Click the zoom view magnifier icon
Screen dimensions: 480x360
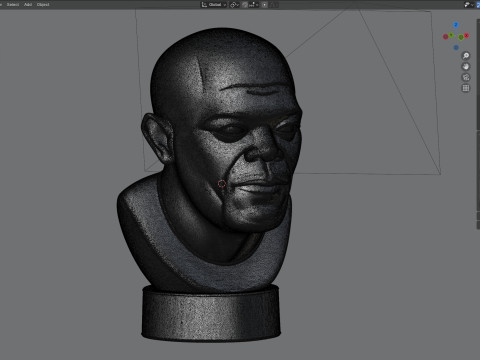466,56
